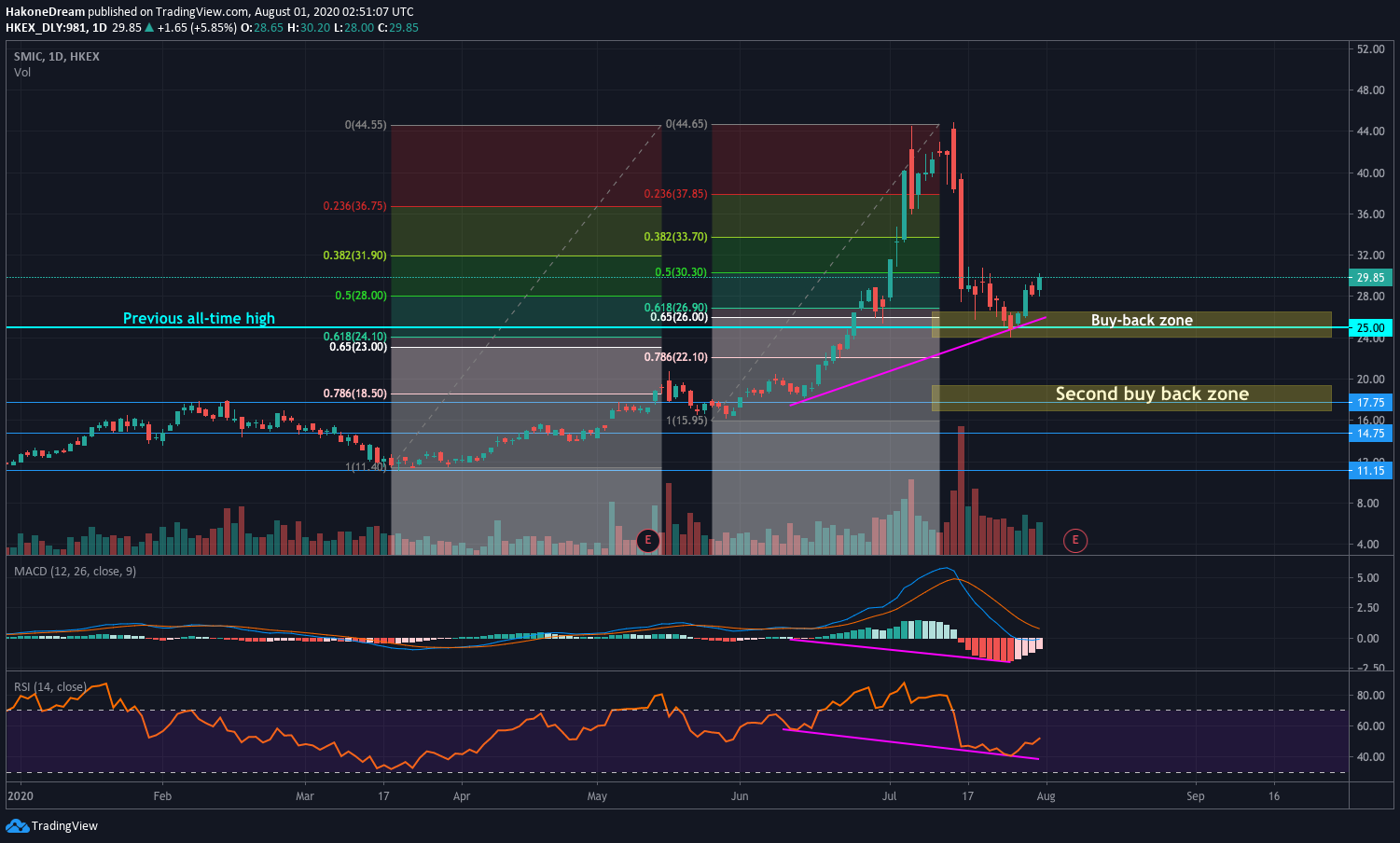Viewport: 1400px width, 843px height.
Task: Click the 11.15 price level tag
Action: tap(1370, 471)
